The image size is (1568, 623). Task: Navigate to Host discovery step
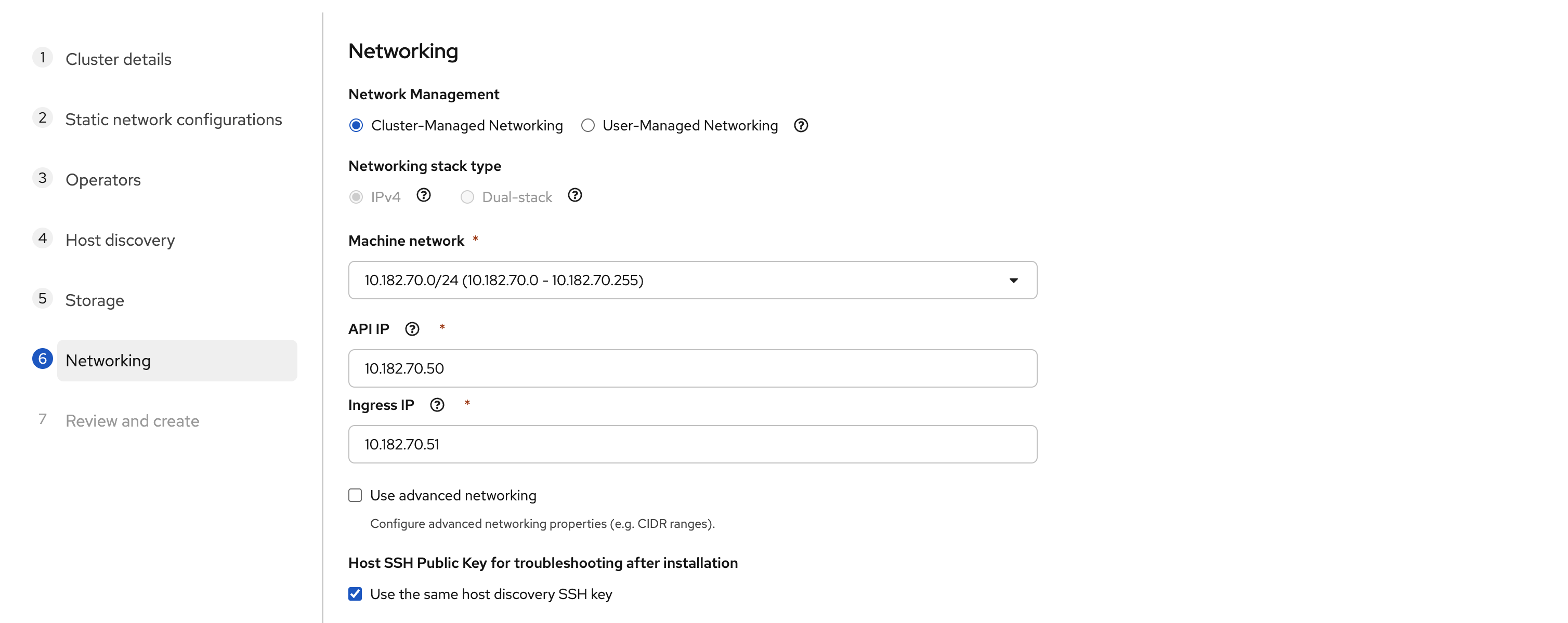120,240
